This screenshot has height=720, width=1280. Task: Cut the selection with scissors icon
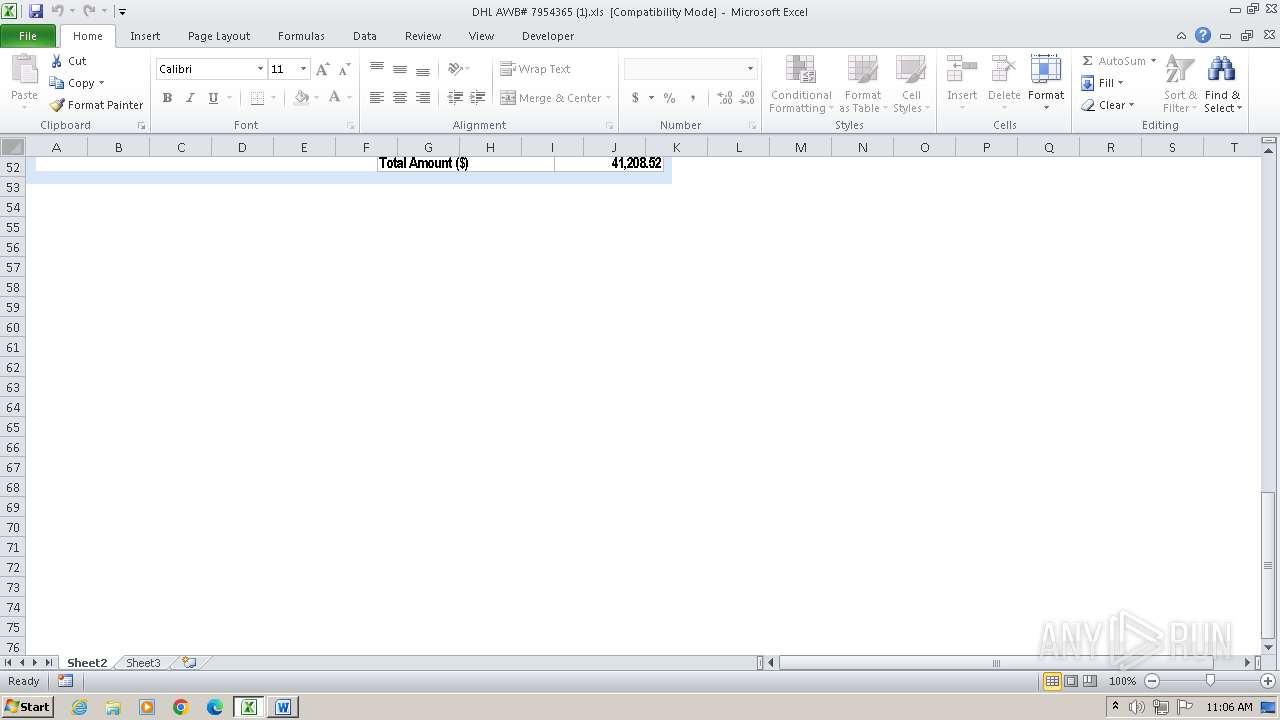tap(69, 61)
